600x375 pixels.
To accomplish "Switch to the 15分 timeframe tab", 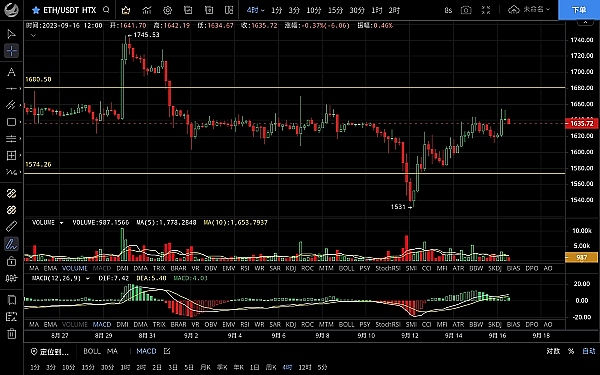I will click(x=335, y=10).
